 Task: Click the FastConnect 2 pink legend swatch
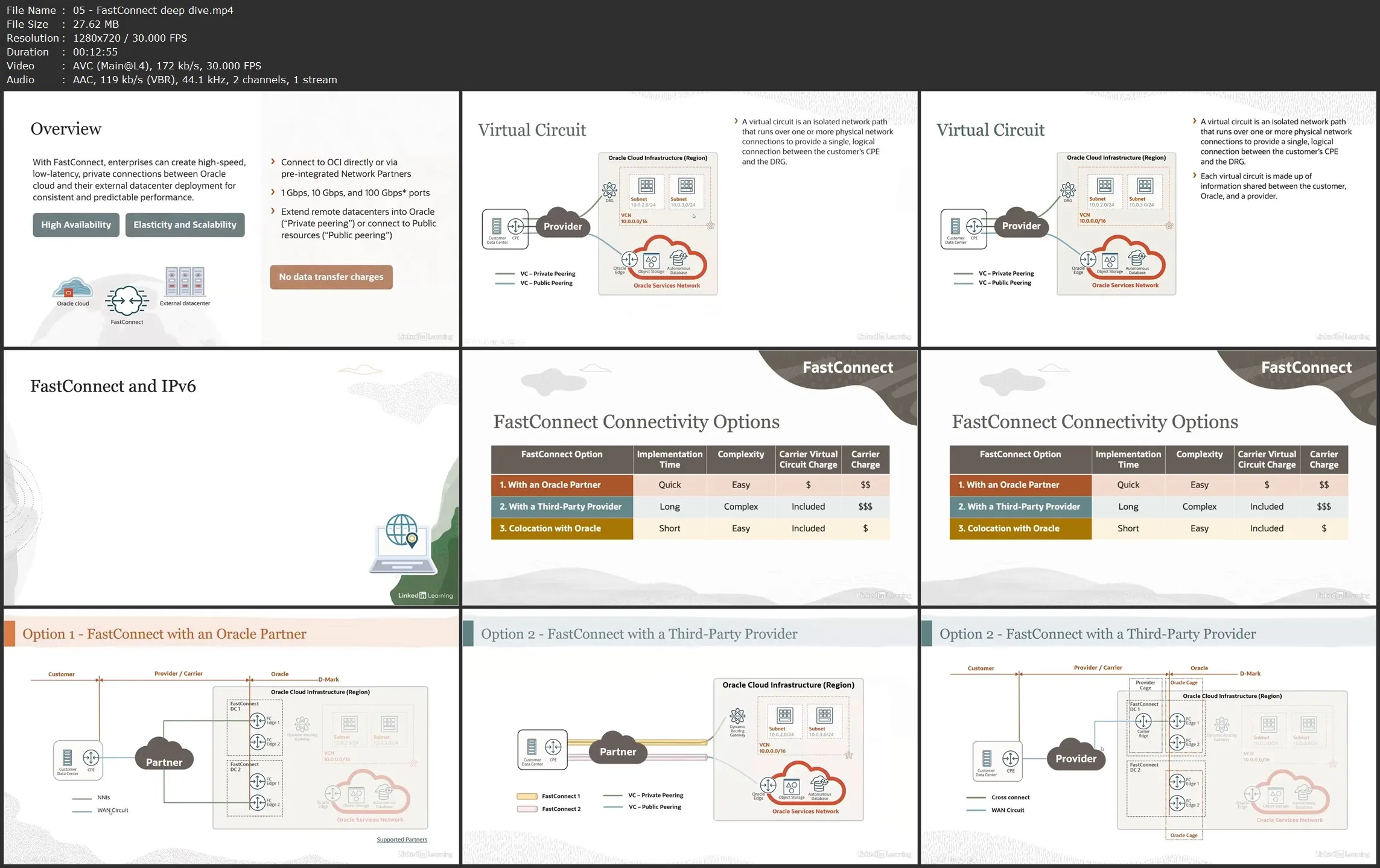click(x=527, y=809)
